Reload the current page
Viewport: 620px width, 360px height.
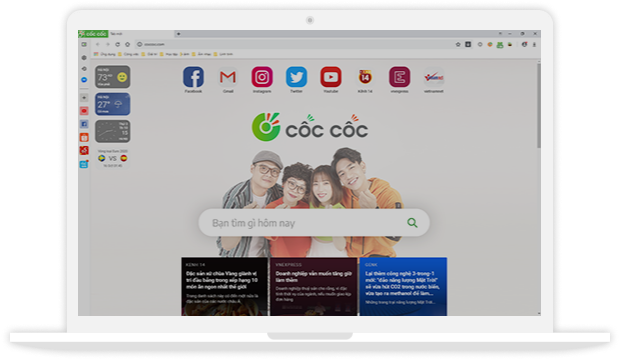[117, 44]
